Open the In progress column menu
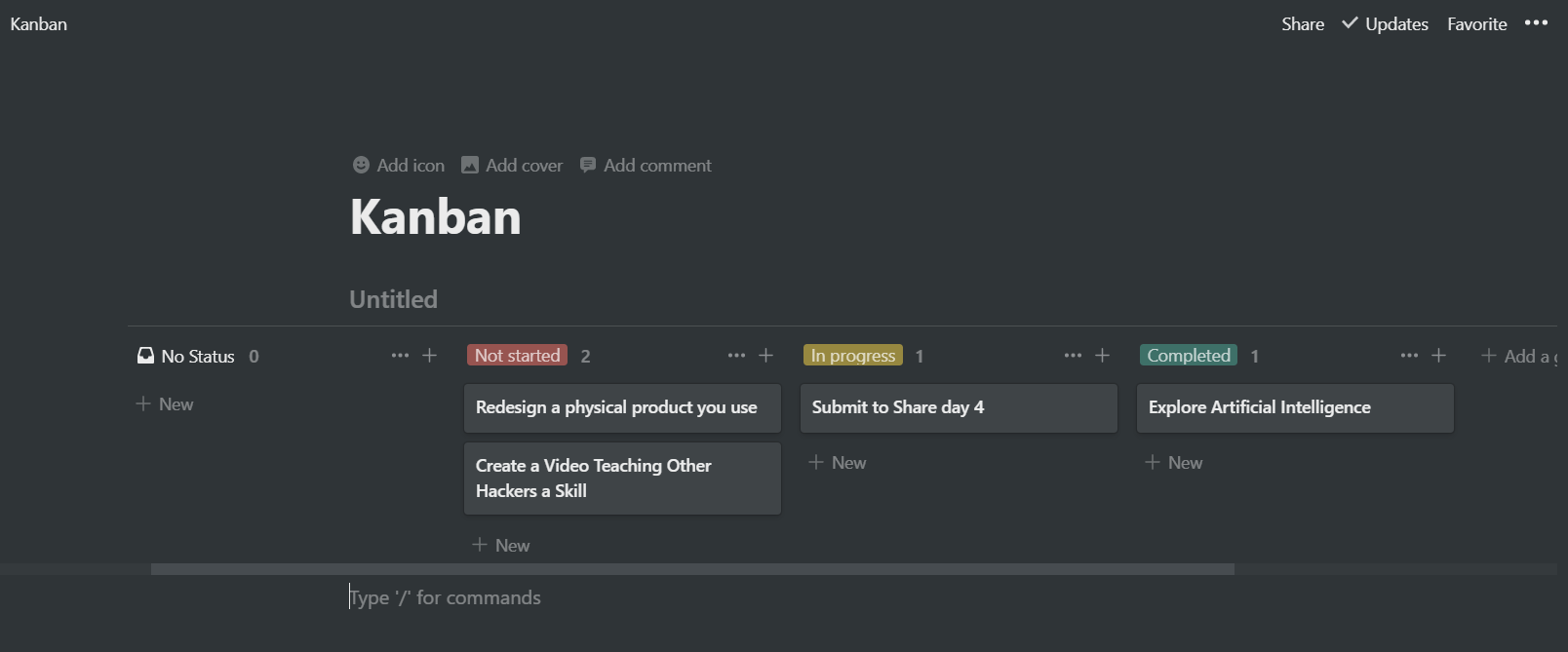Image resolution: width=1568 pixels, height=652 pixels. pos(1073,355)
